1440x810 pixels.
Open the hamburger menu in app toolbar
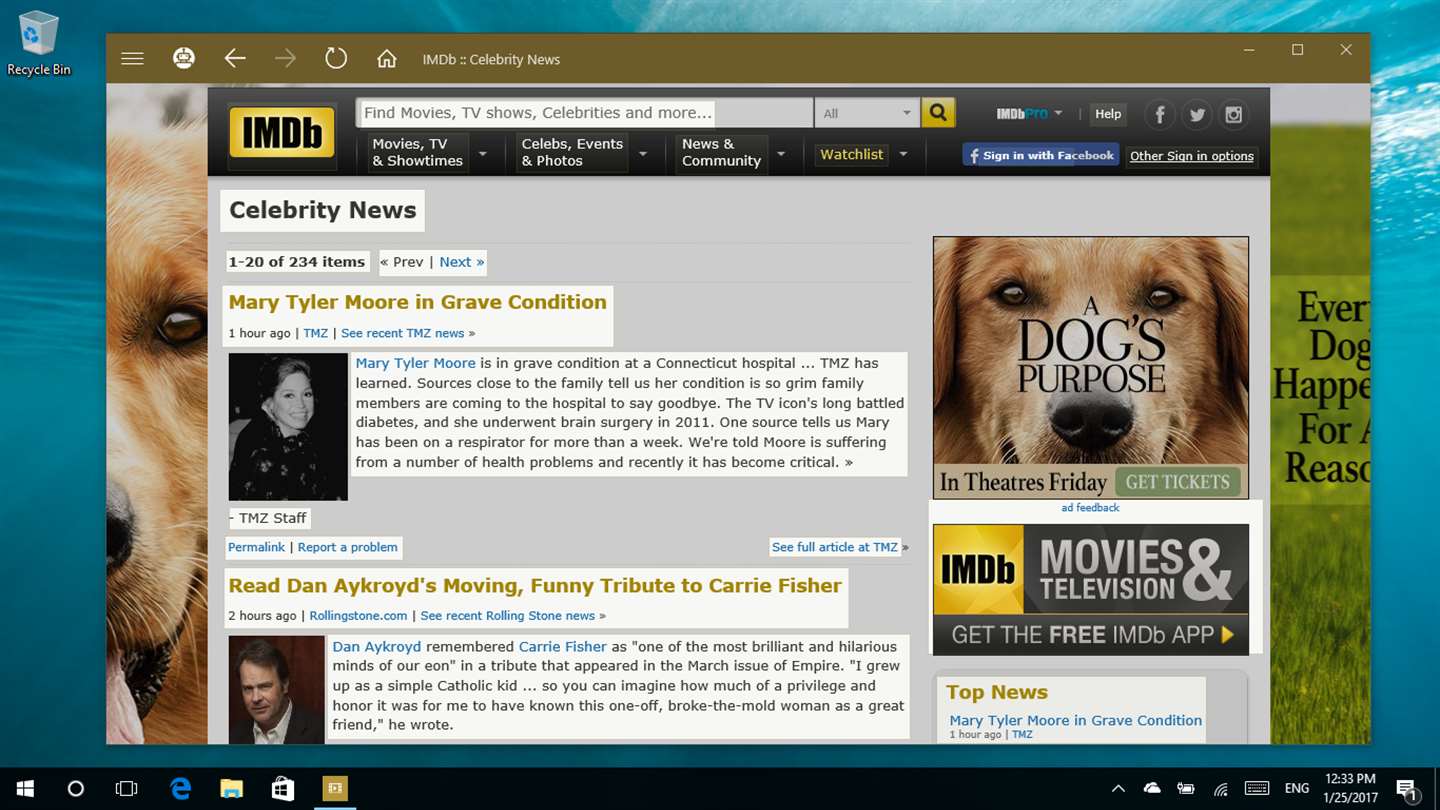[132, 59]
